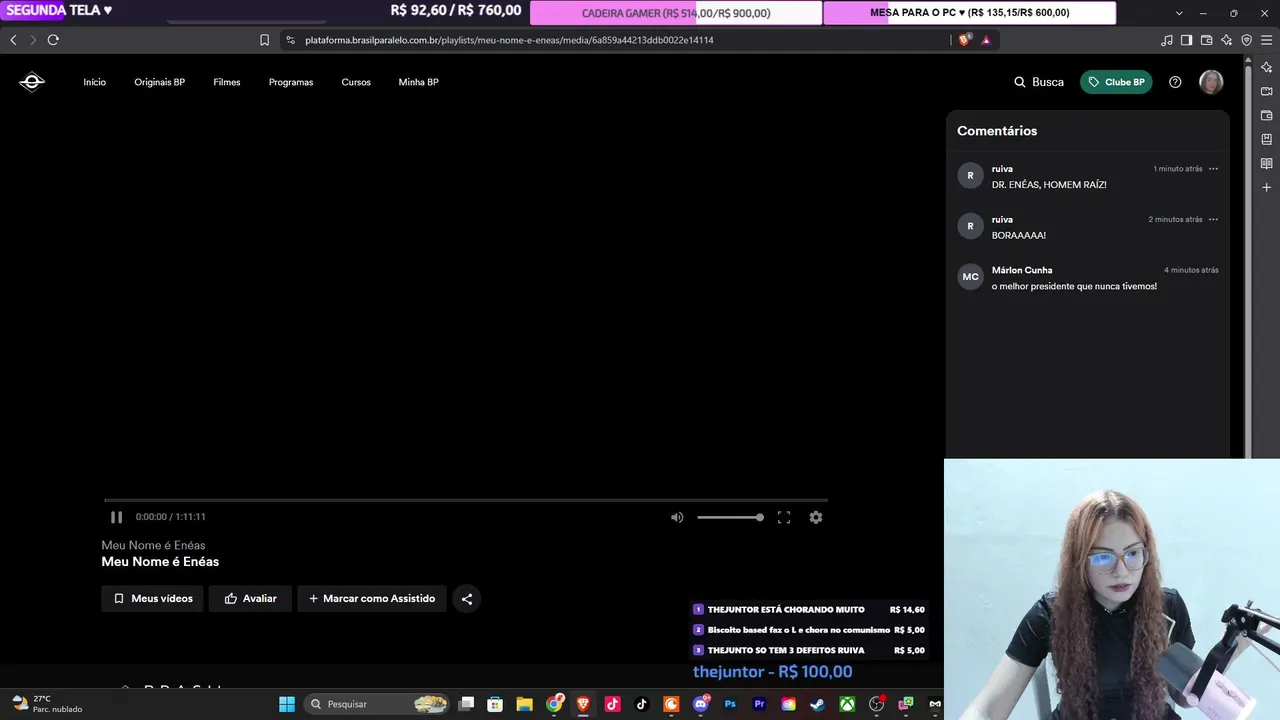Open Brave Shields lion icon
1280x720 pixels.
coord(964,40)
